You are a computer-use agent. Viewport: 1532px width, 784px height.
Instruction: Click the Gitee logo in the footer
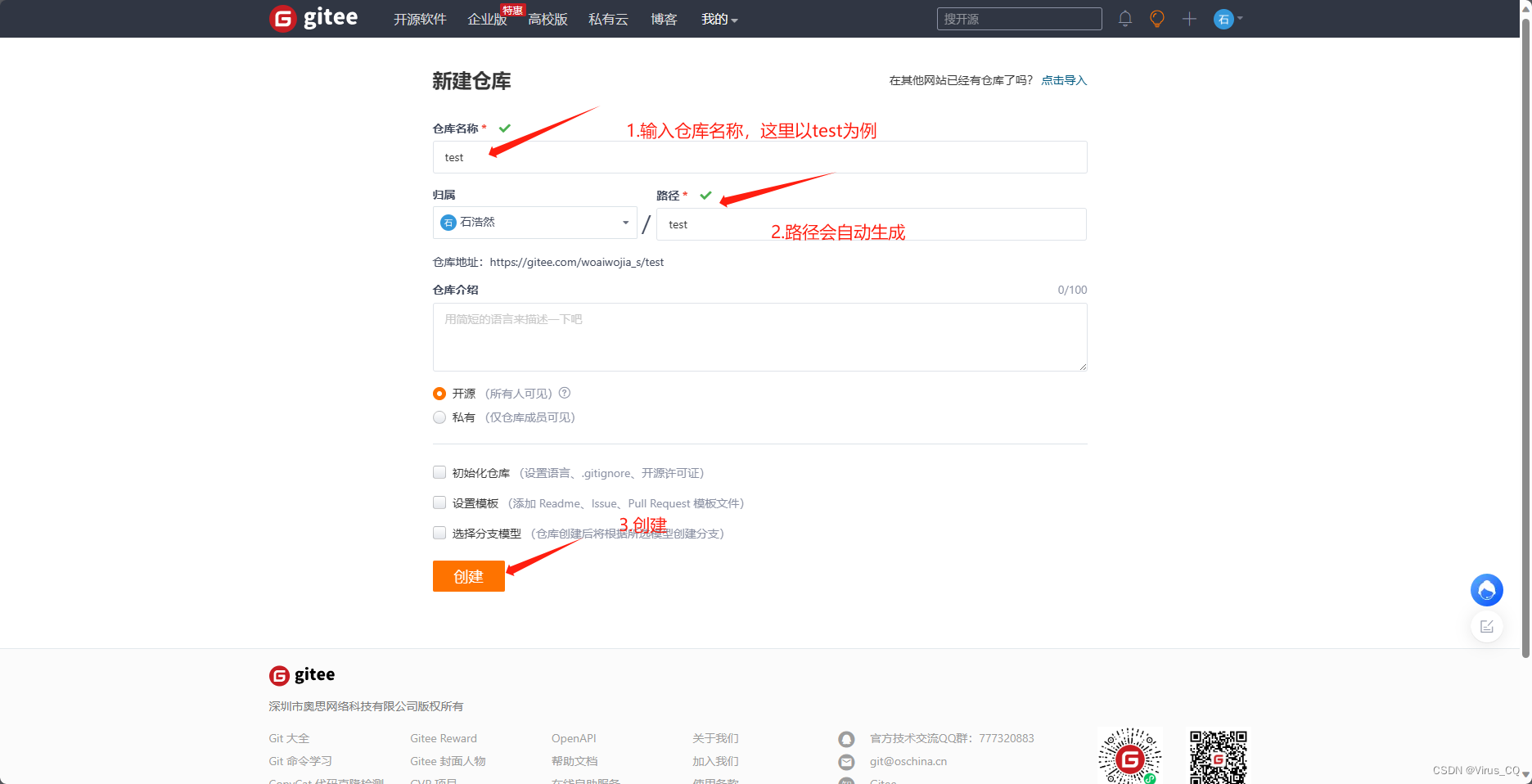[301, 674]
